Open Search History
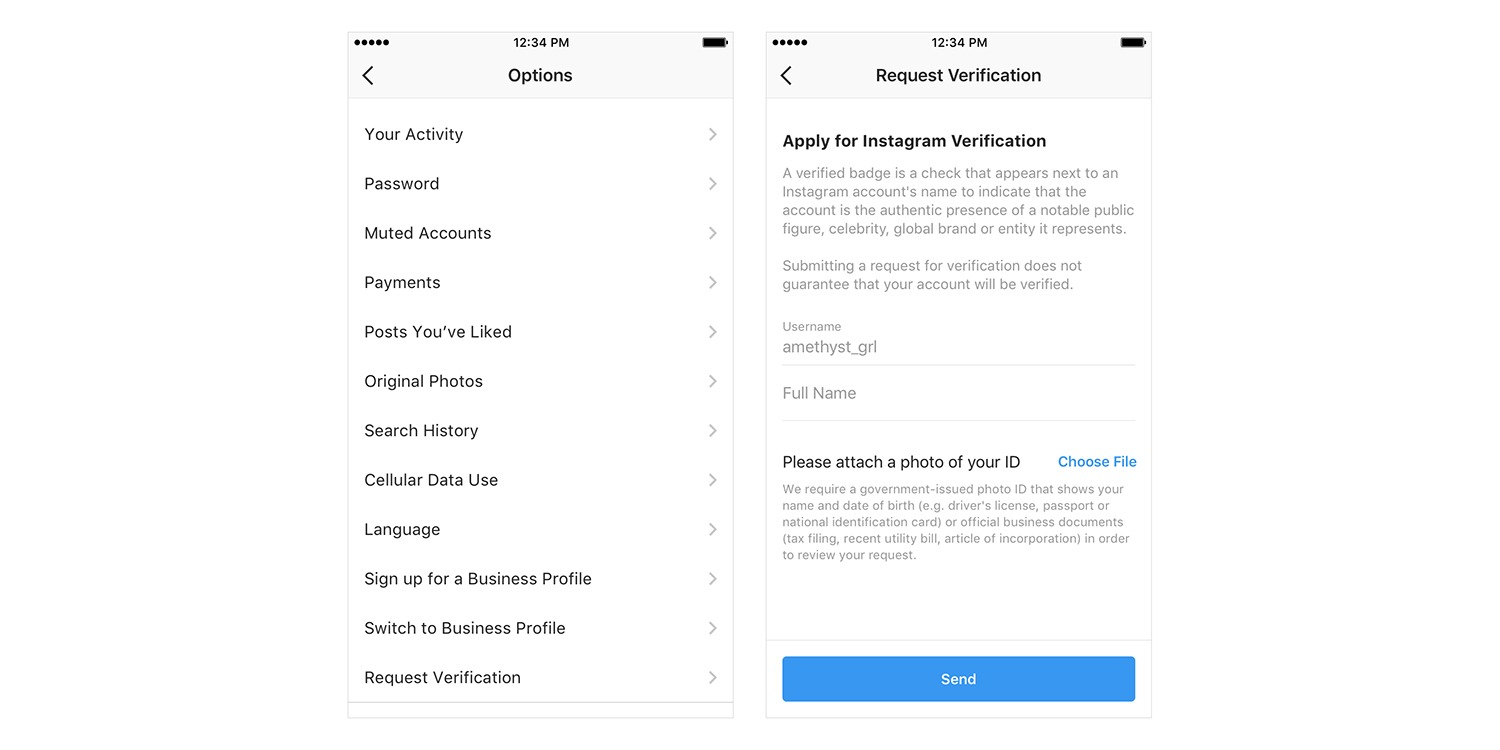Viewport: 1500px width, 750px height. tap(540, 431)
